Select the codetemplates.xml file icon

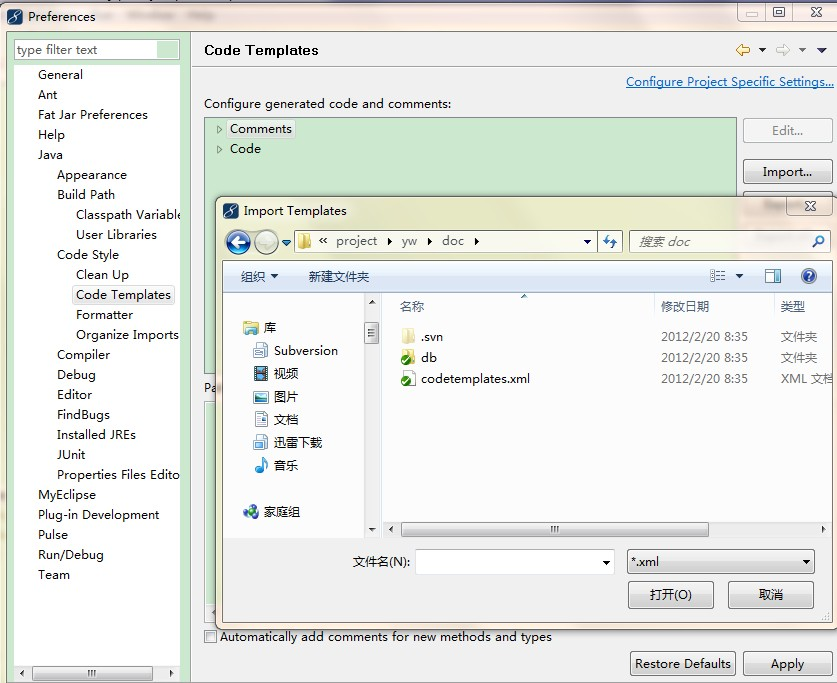click(x=408, y=378)
